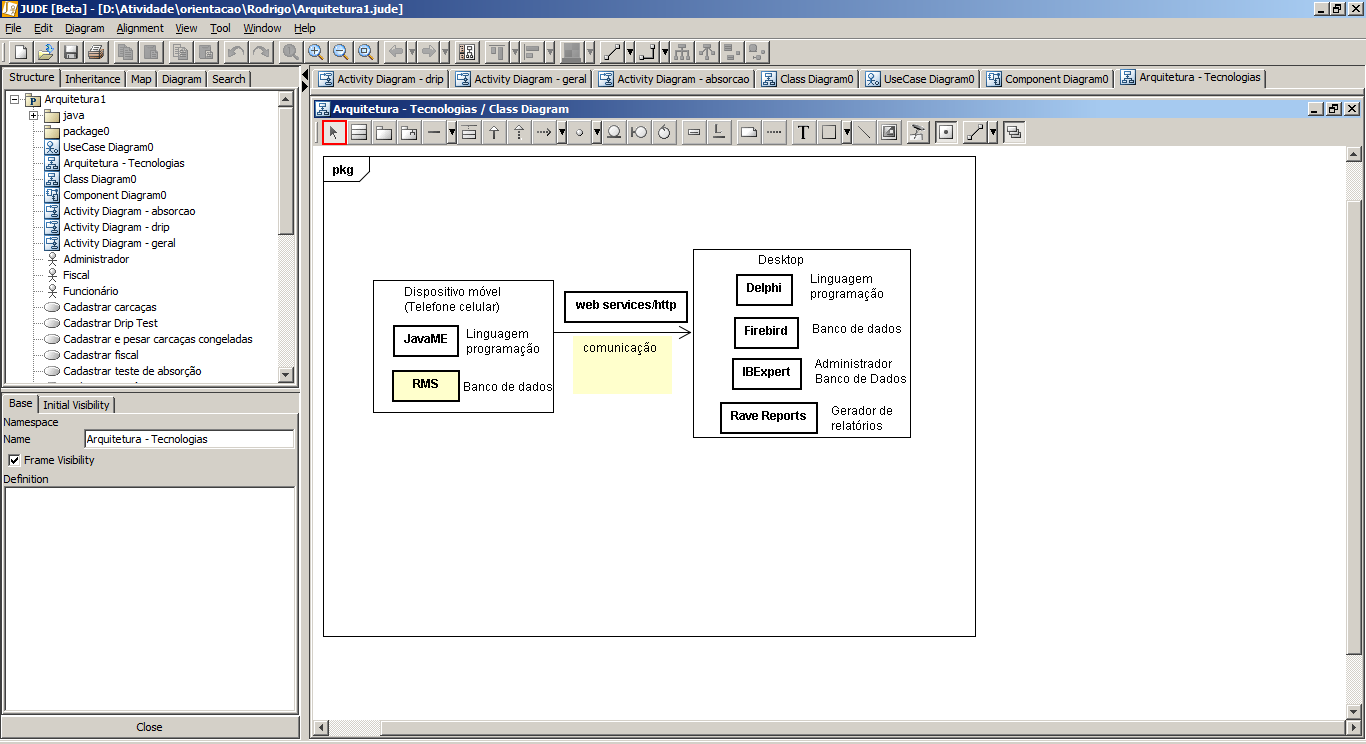Select the JavaME box in diagram
This screenshot has height=744, width=1366.
[426, 340]
